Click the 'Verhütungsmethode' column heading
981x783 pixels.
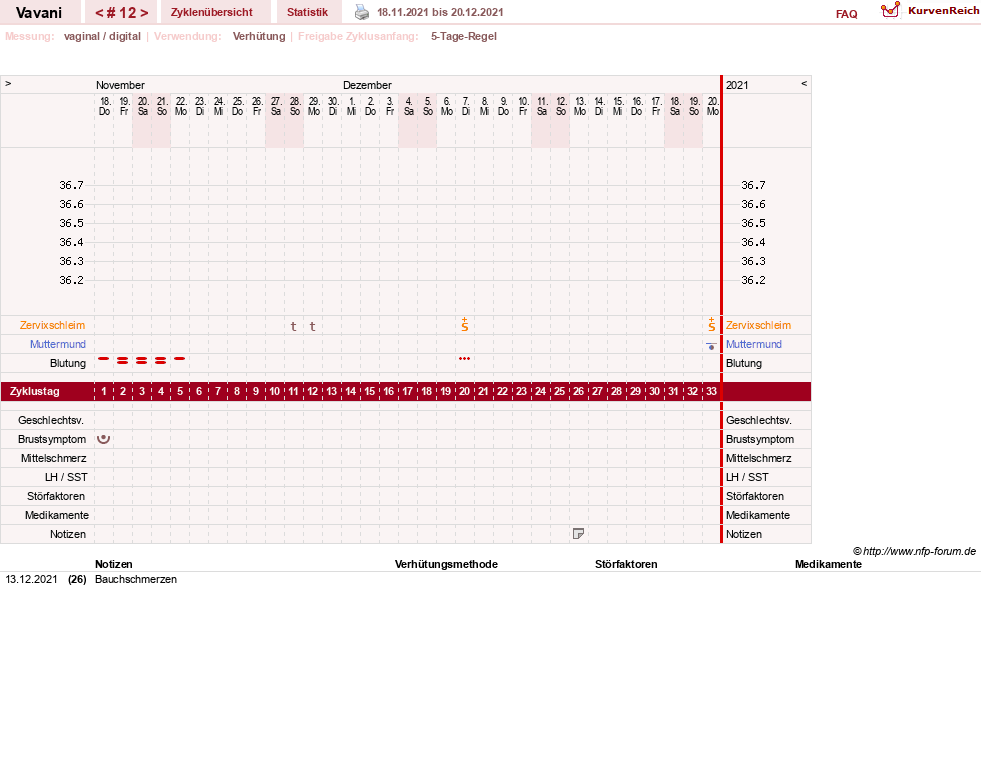coord(446,564)
